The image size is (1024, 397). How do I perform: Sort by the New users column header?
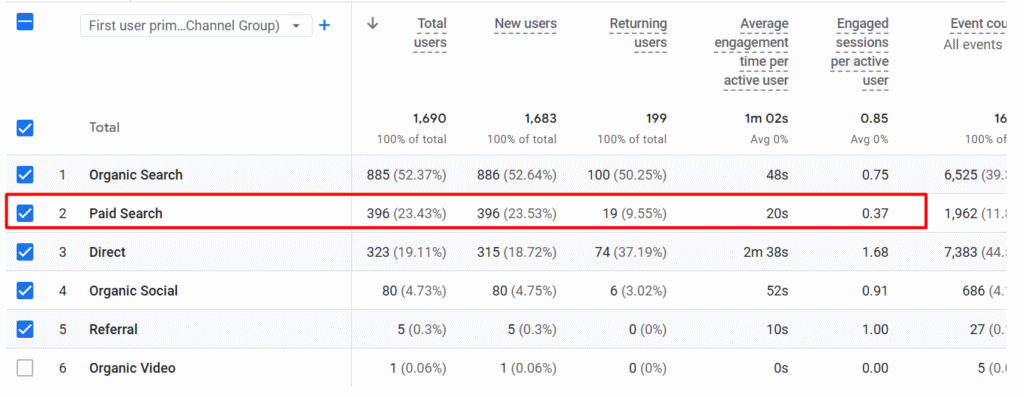(525, 24)
